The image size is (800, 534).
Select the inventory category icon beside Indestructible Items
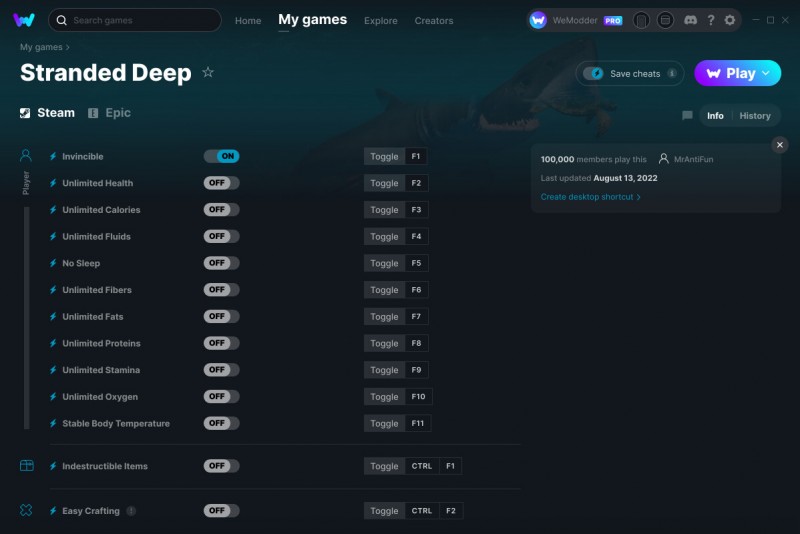pyautogui.click(x=27, y=466)
